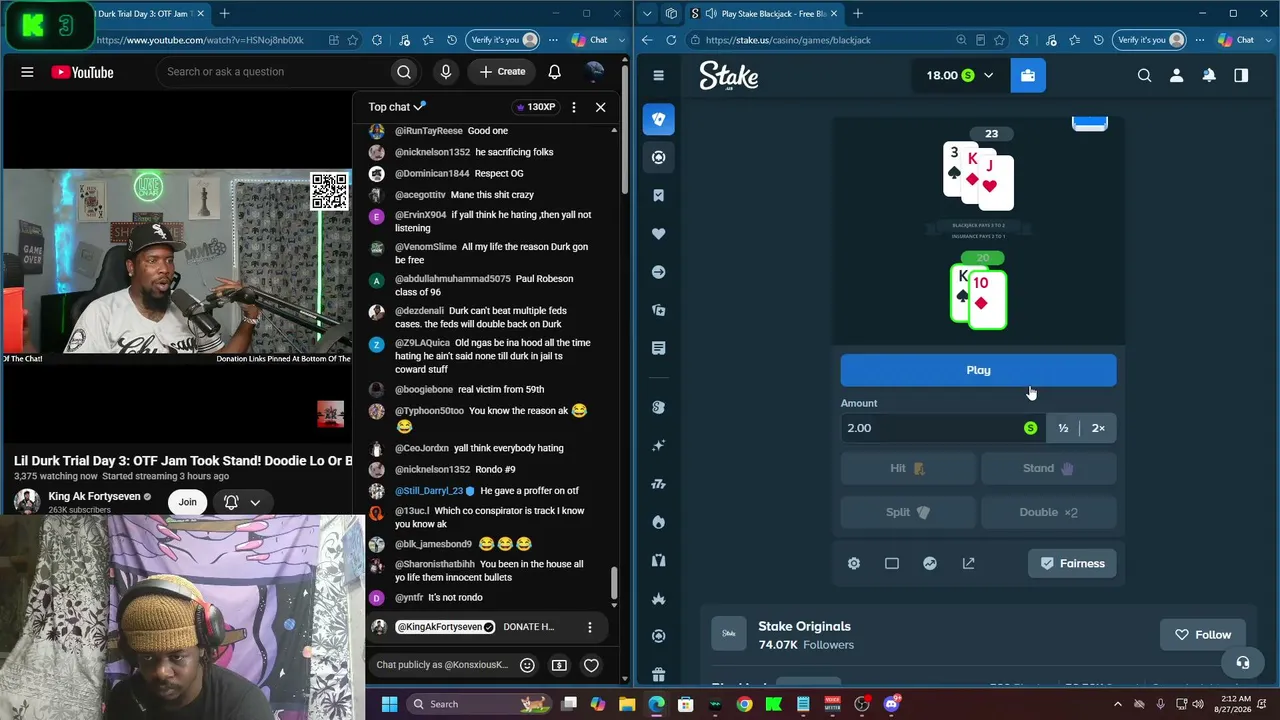This screenshot has width=1280, height=720.
Task: Send a heart reaction in chat
Action: click(591, 665)
